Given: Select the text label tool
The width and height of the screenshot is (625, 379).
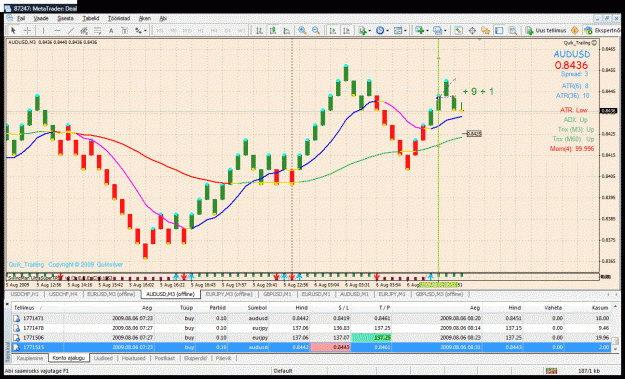Looking at the screenshot, I should (x=125, y=30).
